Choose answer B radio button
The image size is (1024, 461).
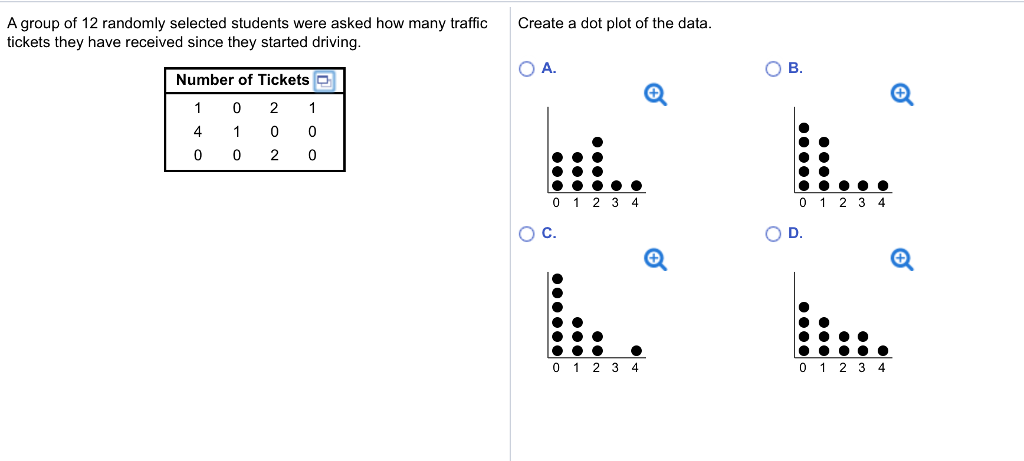pos(774,69)
